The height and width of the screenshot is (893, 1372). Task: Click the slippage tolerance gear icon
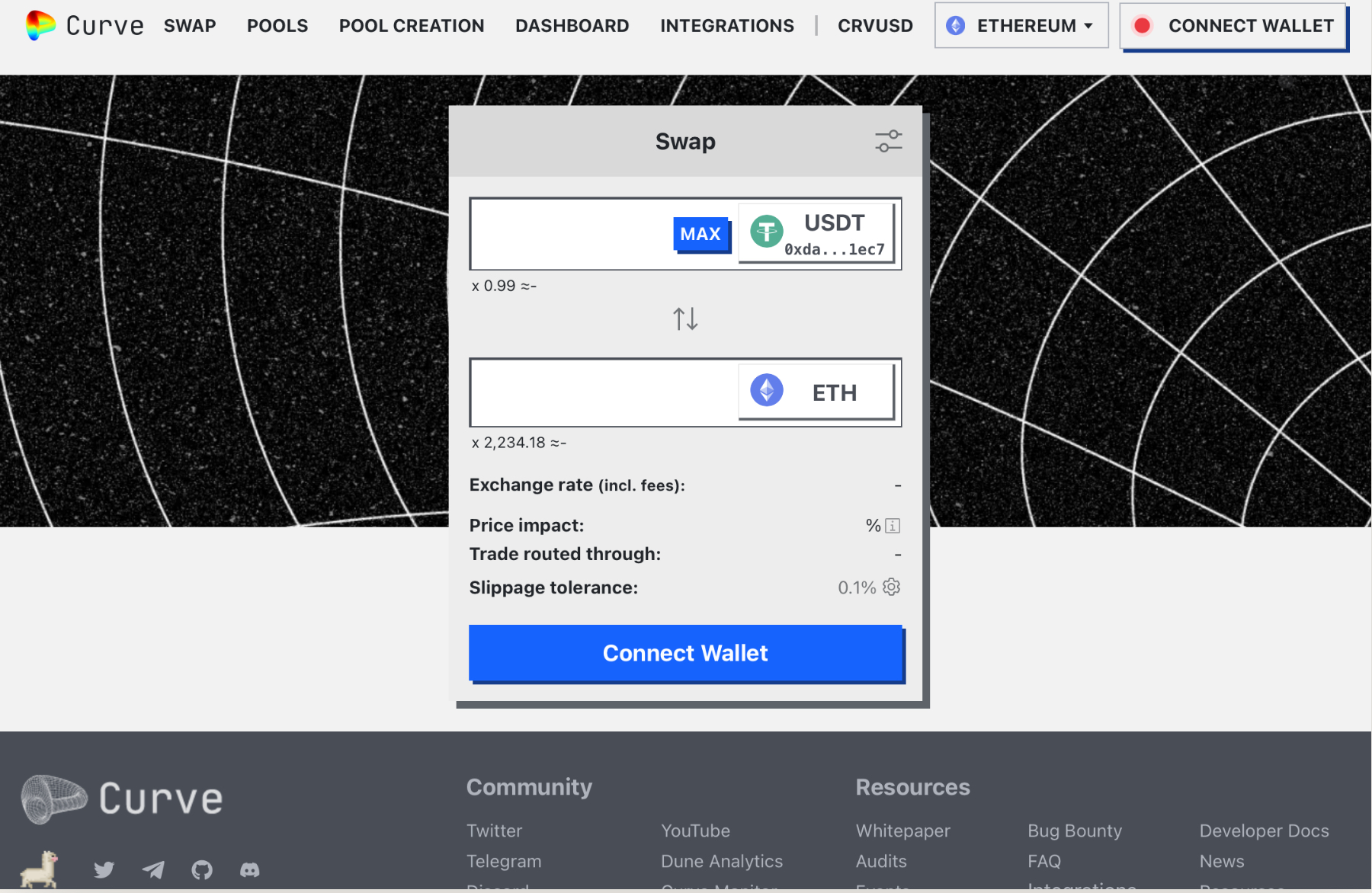tap(891, 587)
